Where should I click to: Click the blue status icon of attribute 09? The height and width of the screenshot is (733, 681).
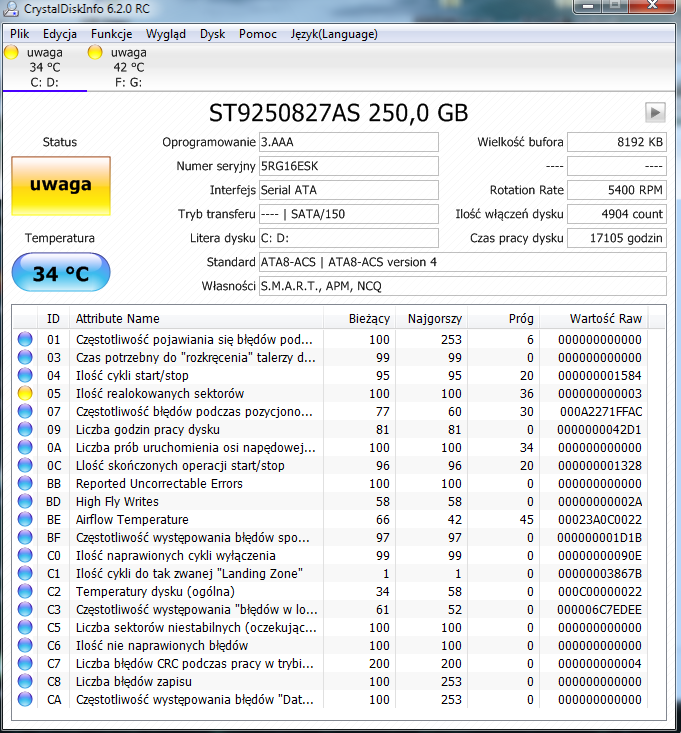point(25,429)
